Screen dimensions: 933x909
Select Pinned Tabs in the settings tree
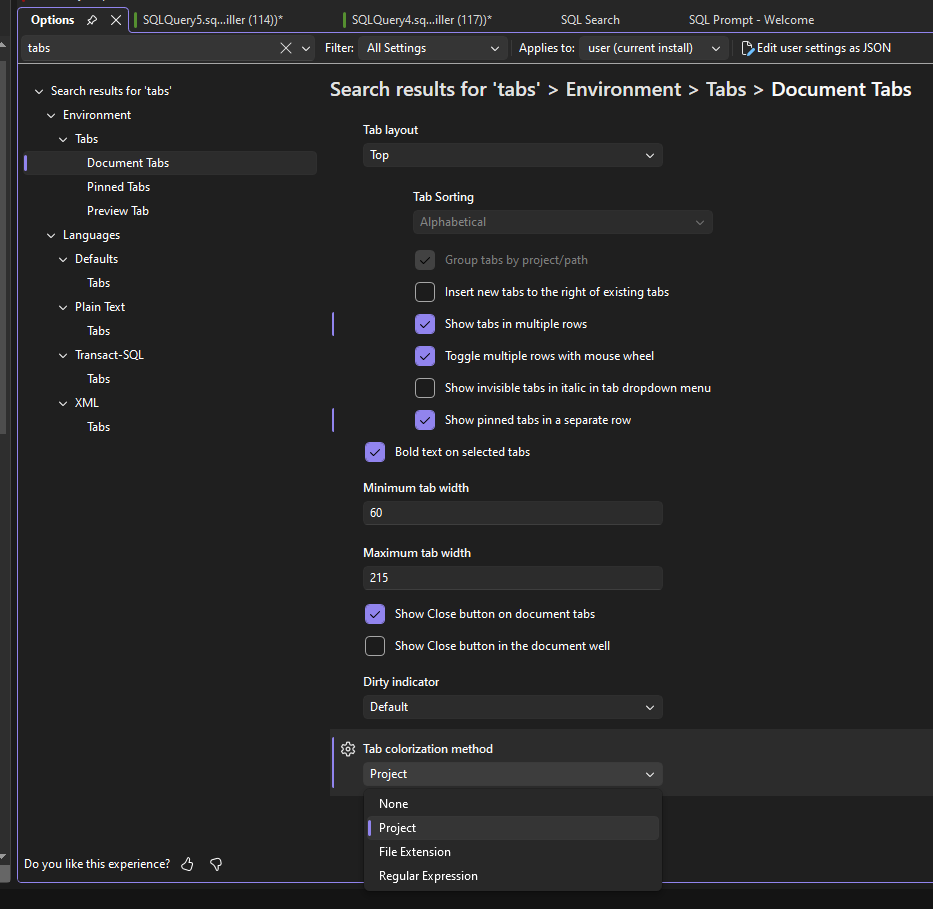pyautogui.click(x=118, y=187)
